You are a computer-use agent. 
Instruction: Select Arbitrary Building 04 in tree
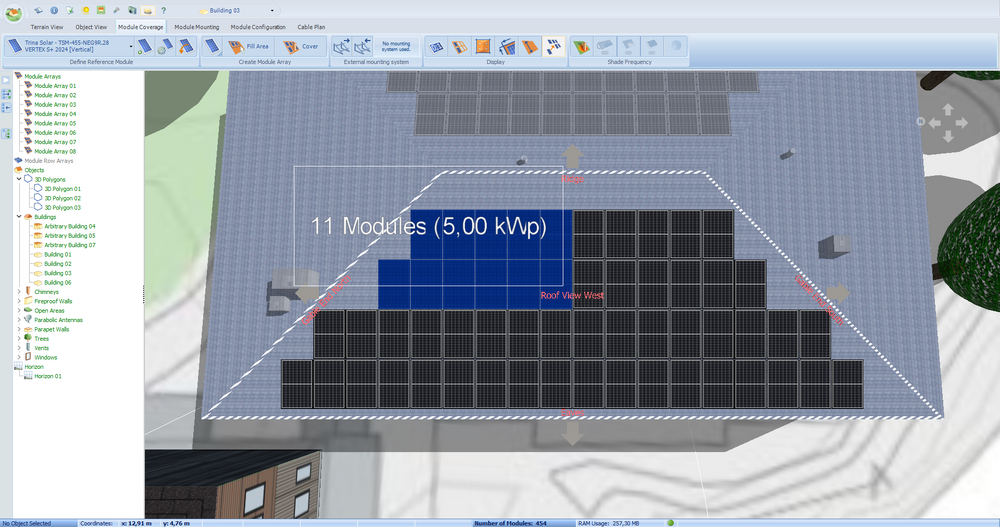[69, 226]
